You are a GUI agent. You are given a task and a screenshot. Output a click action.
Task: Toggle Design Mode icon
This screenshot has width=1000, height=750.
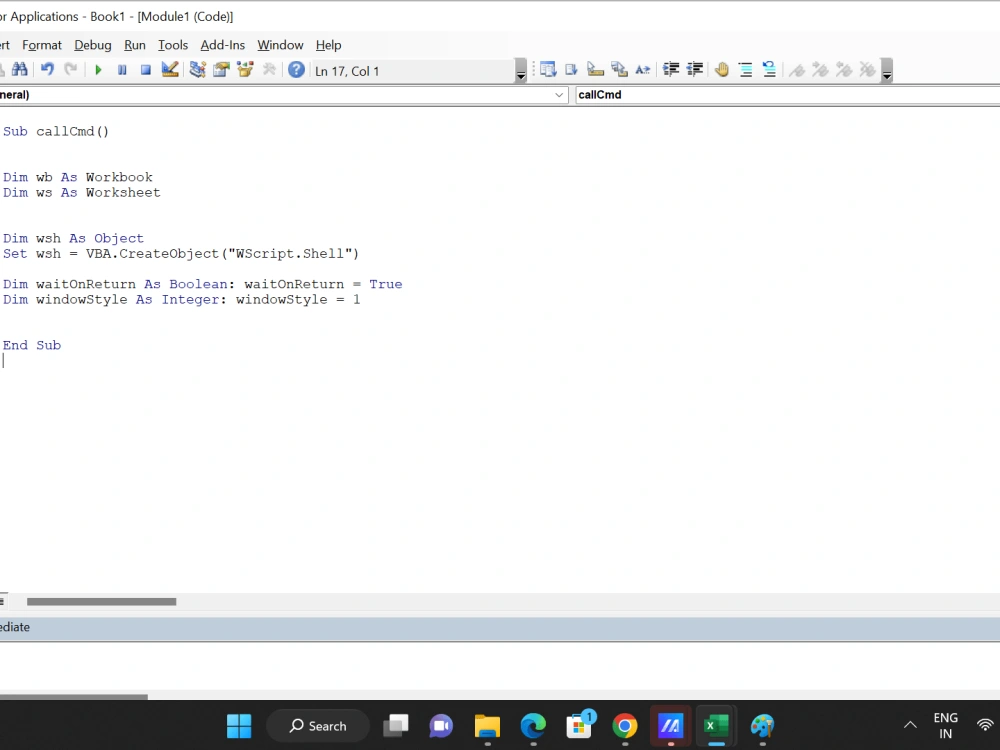pos(170,70)
